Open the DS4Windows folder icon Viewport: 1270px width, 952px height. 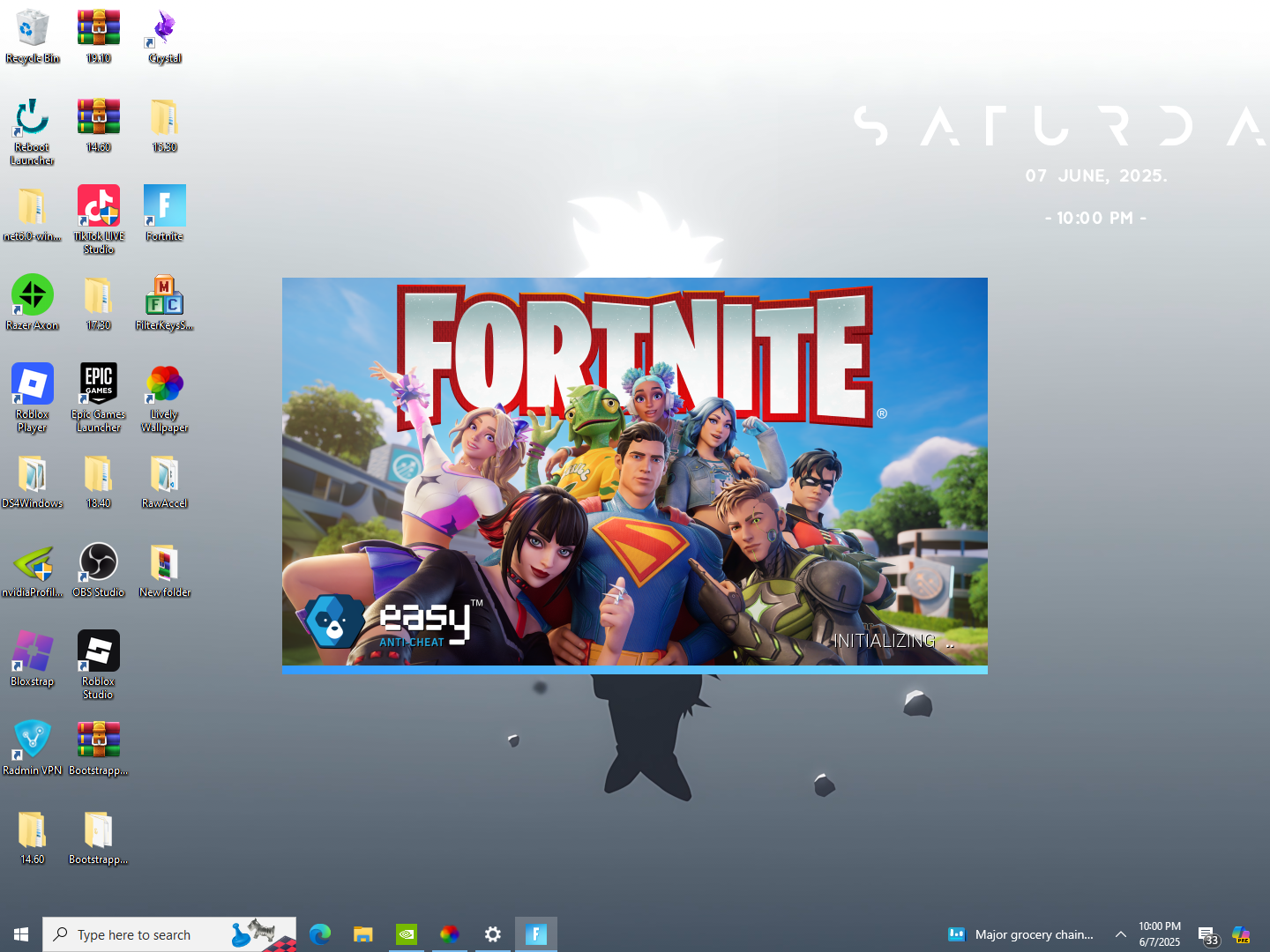point(33,481)
